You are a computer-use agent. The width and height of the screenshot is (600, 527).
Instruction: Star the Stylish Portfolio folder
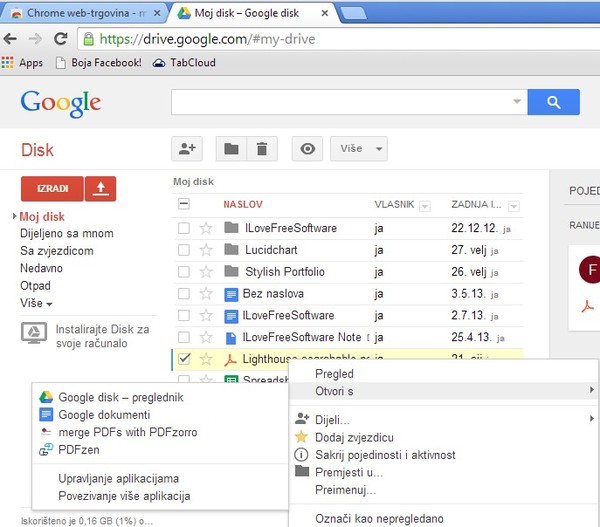[x=206, y=272]
